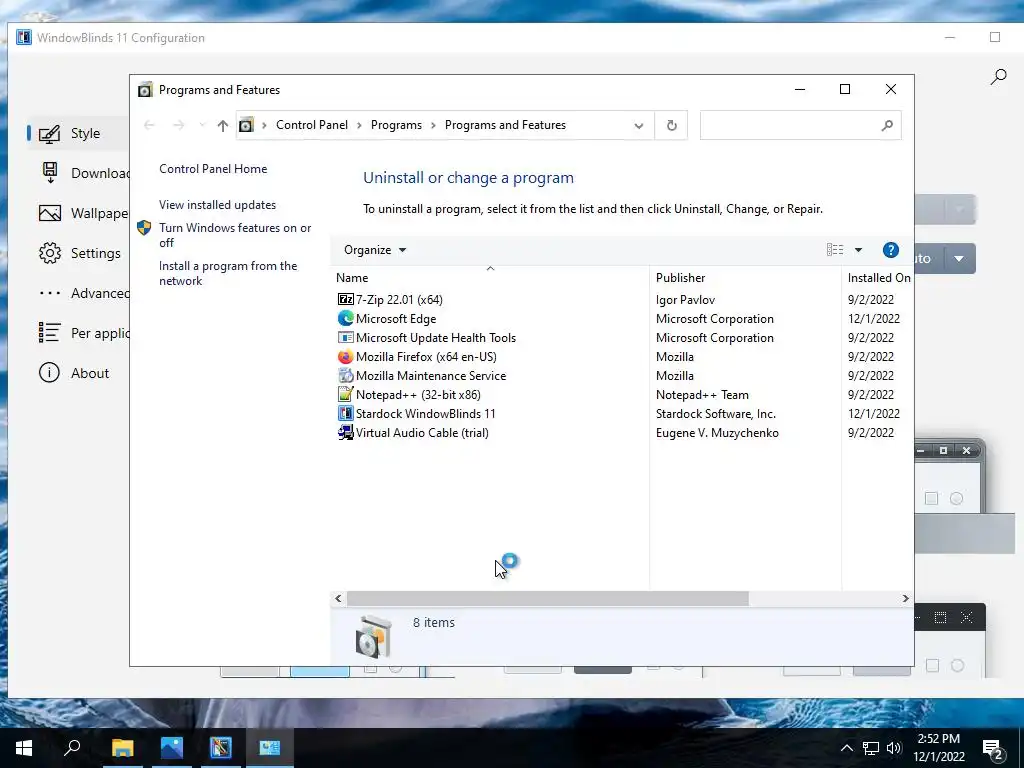1024x768 pixels.
Task: Click the scroll right arrow of the list
Action: click(x=905, y=598)
